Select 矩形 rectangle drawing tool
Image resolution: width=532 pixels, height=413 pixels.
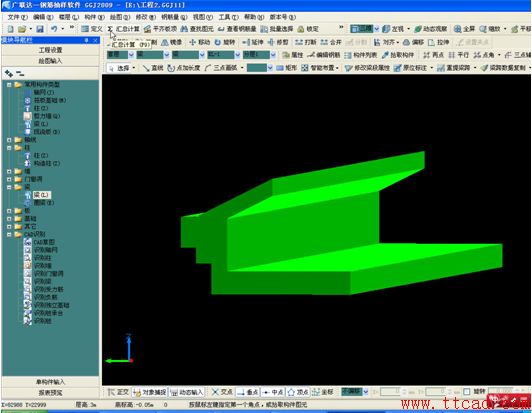click(287, 68)
